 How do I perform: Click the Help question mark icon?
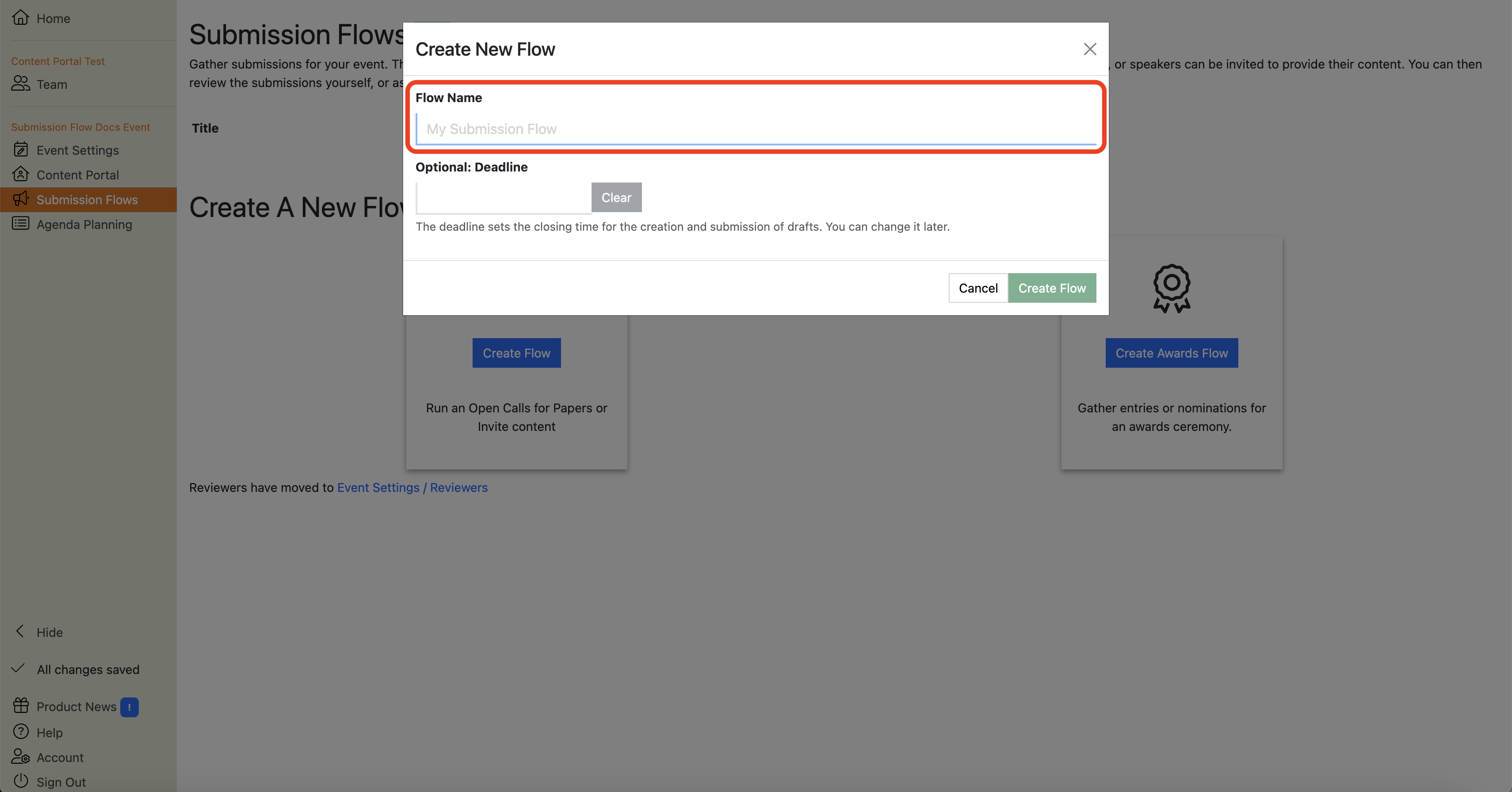[x=20, y=731]
